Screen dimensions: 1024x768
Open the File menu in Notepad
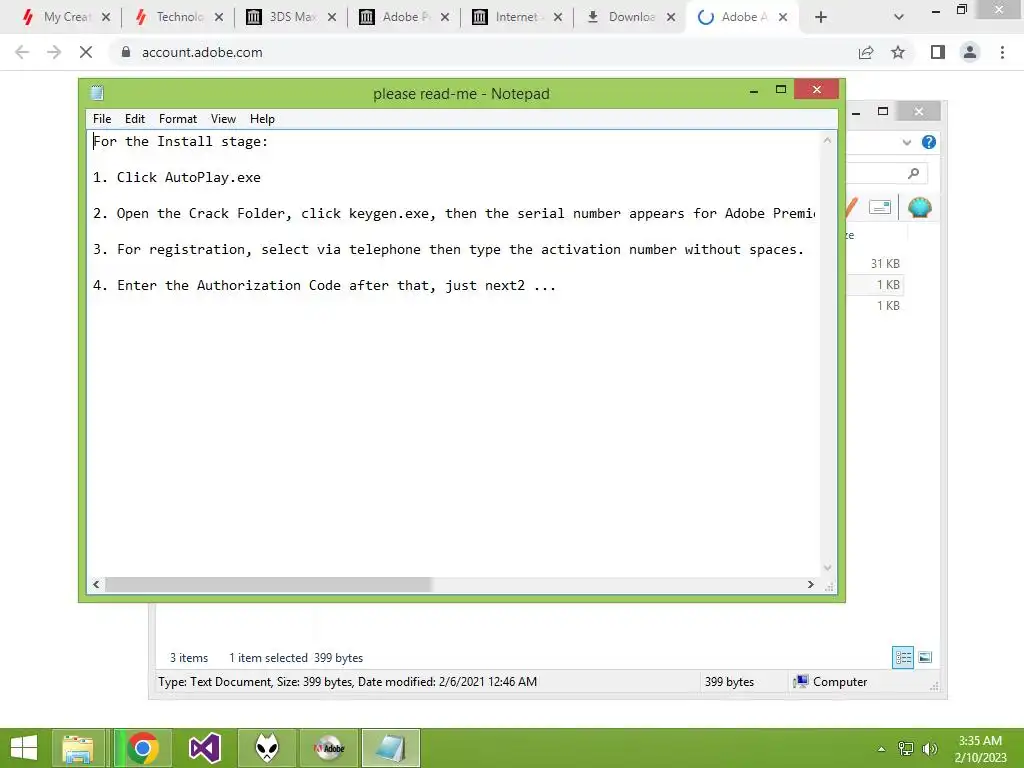102,119
